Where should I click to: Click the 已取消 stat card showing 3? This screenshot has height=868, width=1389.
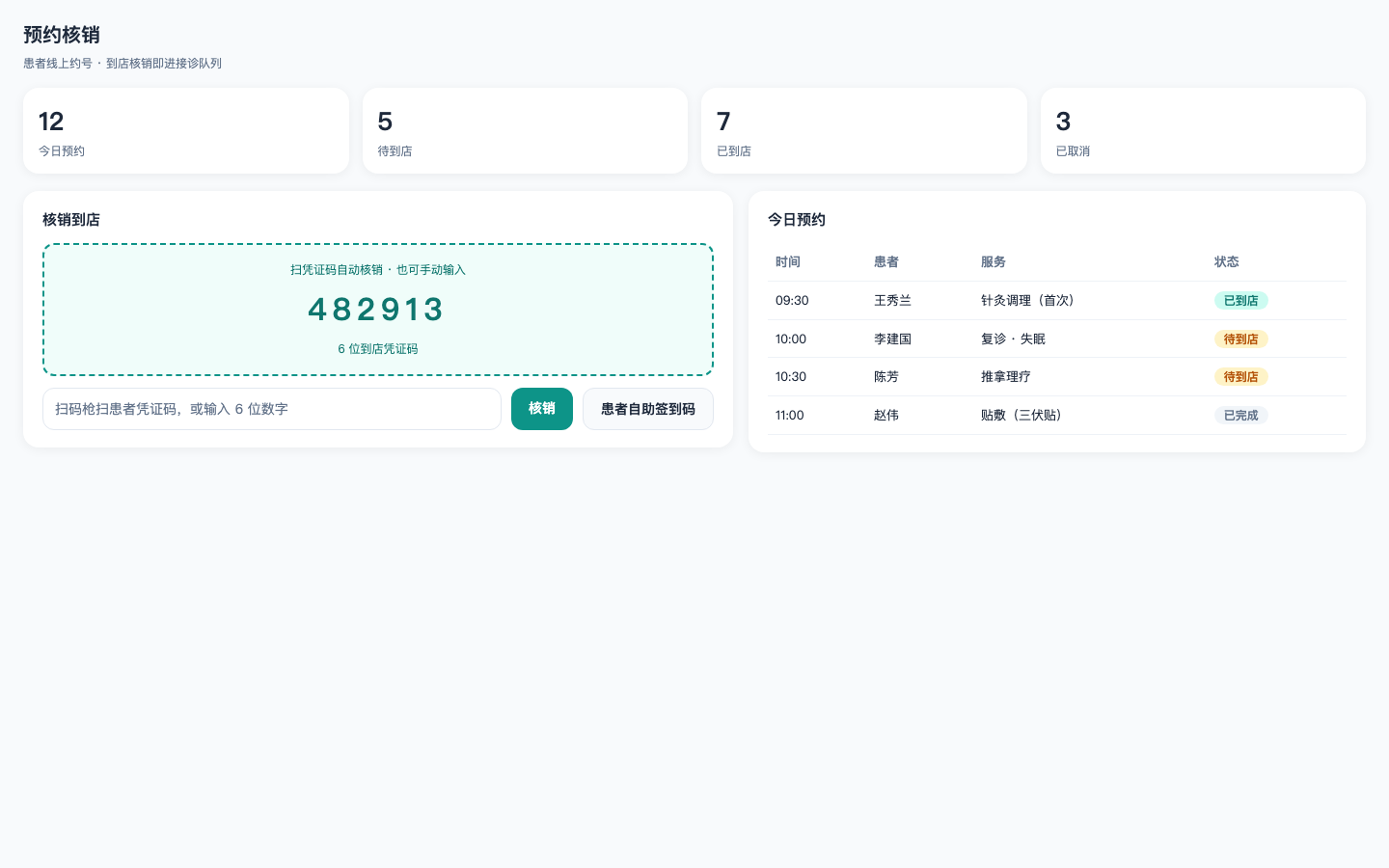pos(1203,131)
